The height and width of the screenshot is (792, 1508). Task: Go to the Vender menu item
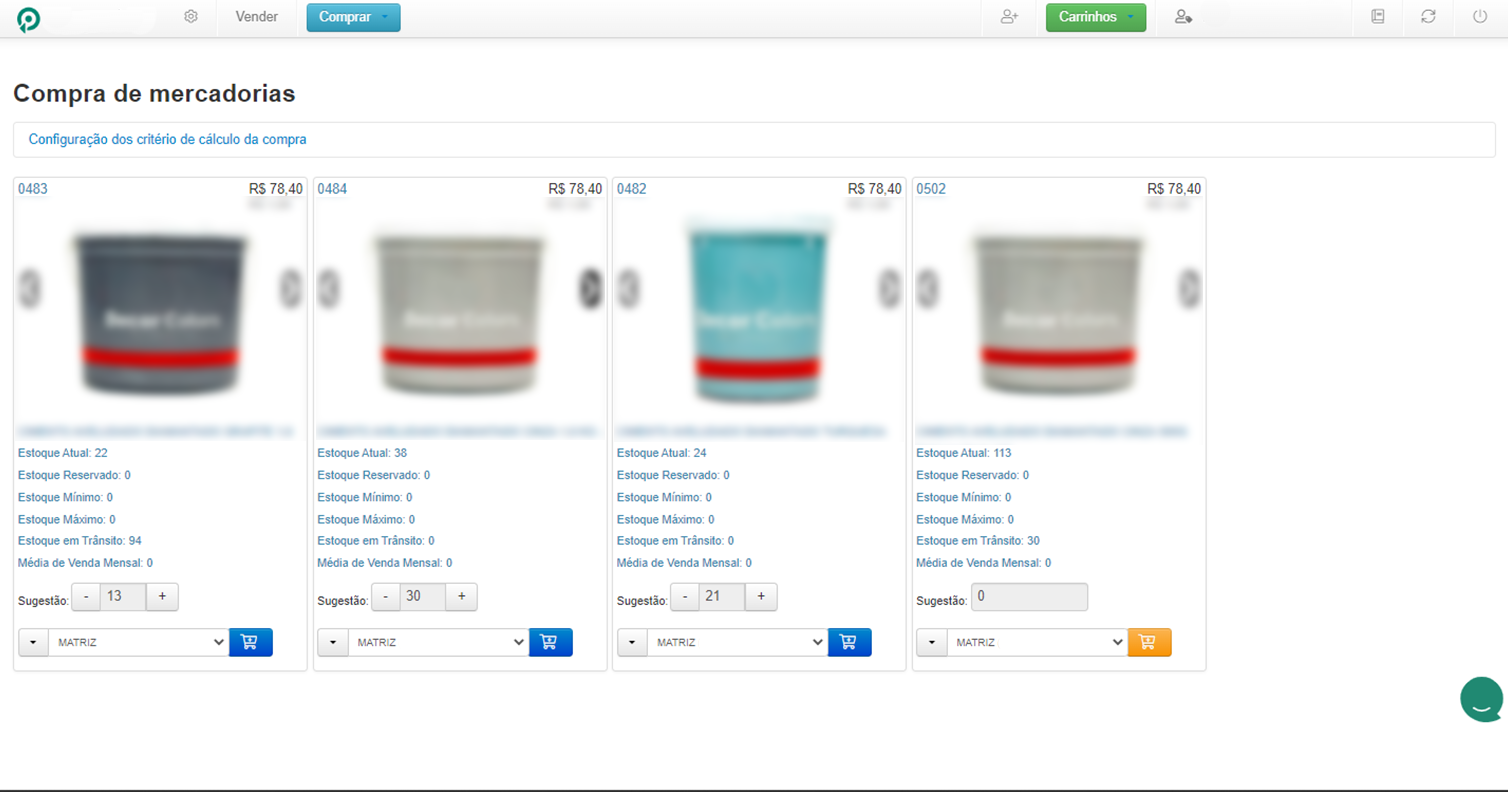(x=256, y=17)
